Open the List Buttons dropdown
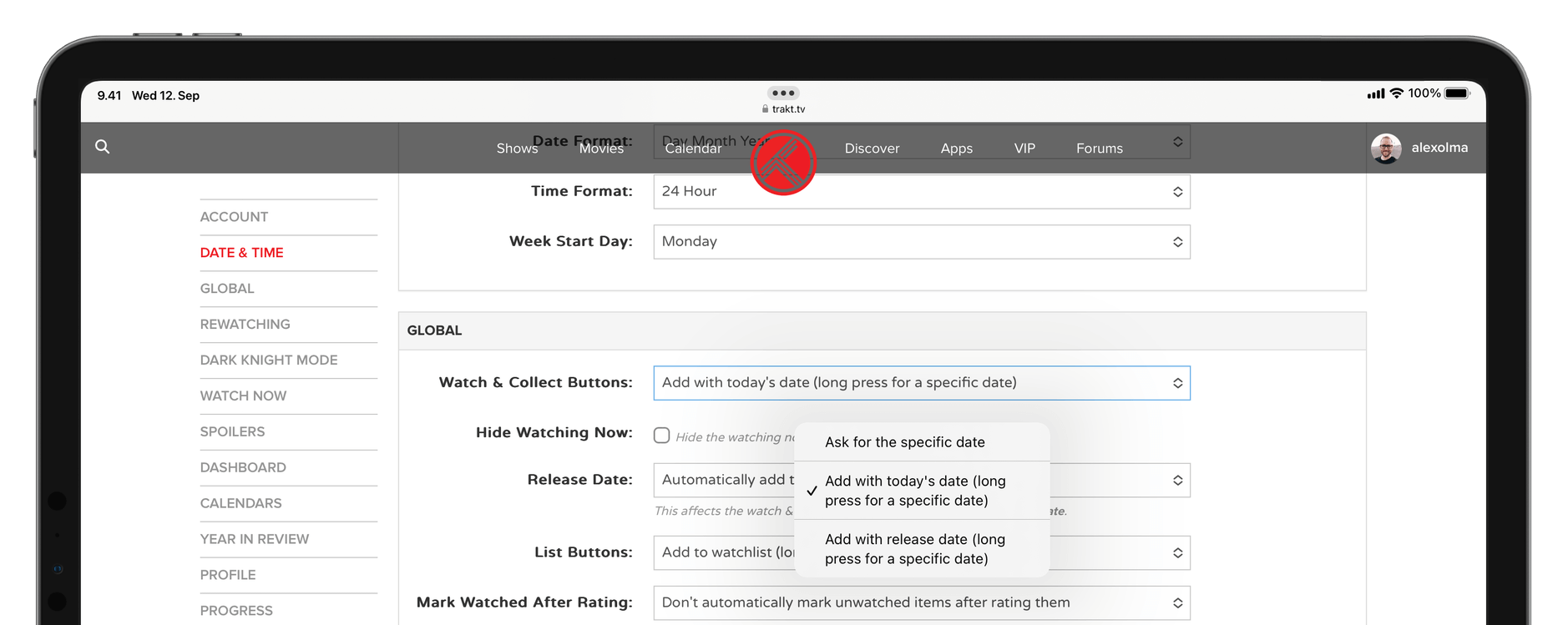The height and width of the screenshot is (625, 1568). (922, 553)
